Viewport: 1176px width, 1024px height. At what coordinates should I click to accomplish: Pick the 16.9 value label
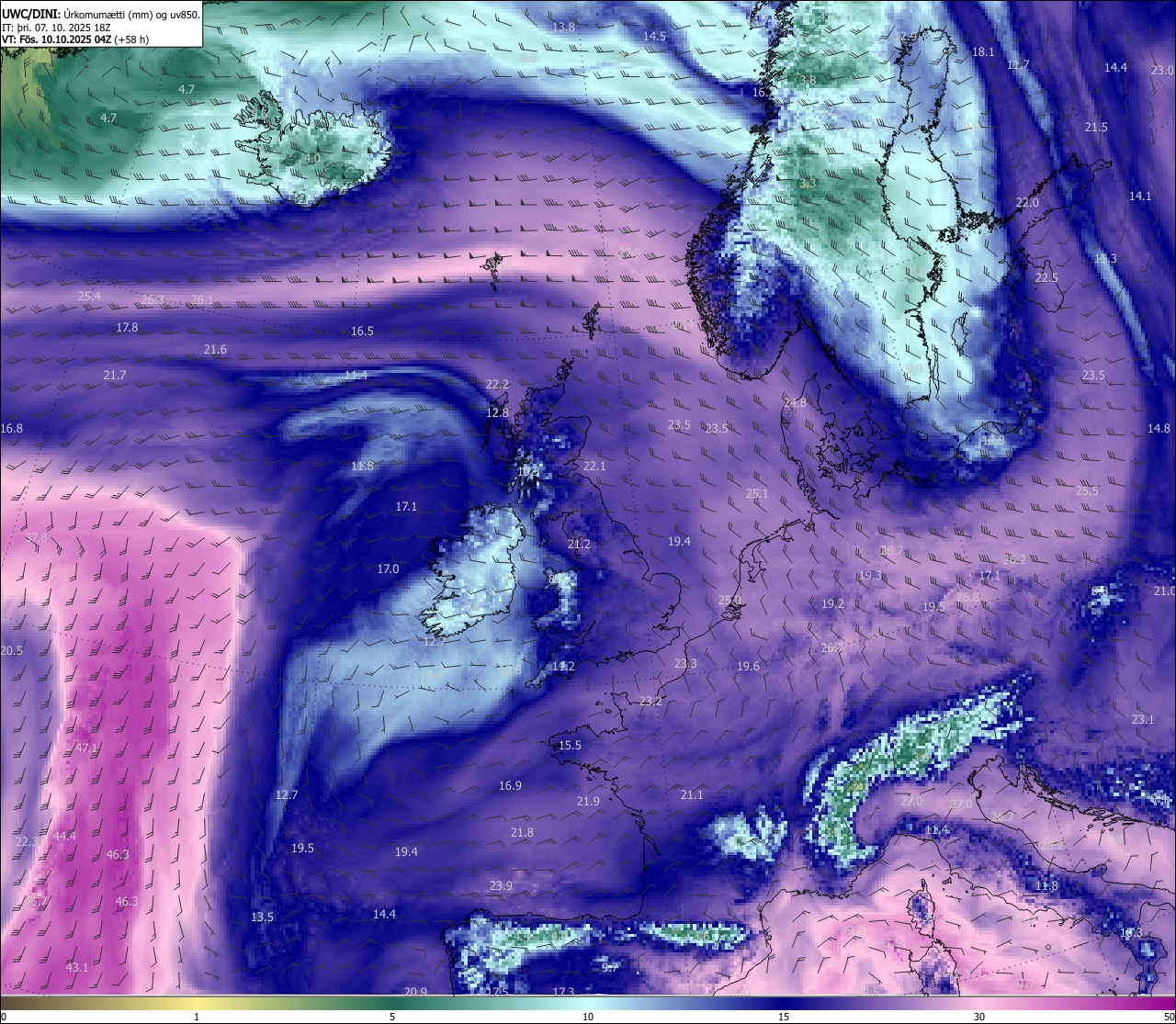tap(510, 785)
